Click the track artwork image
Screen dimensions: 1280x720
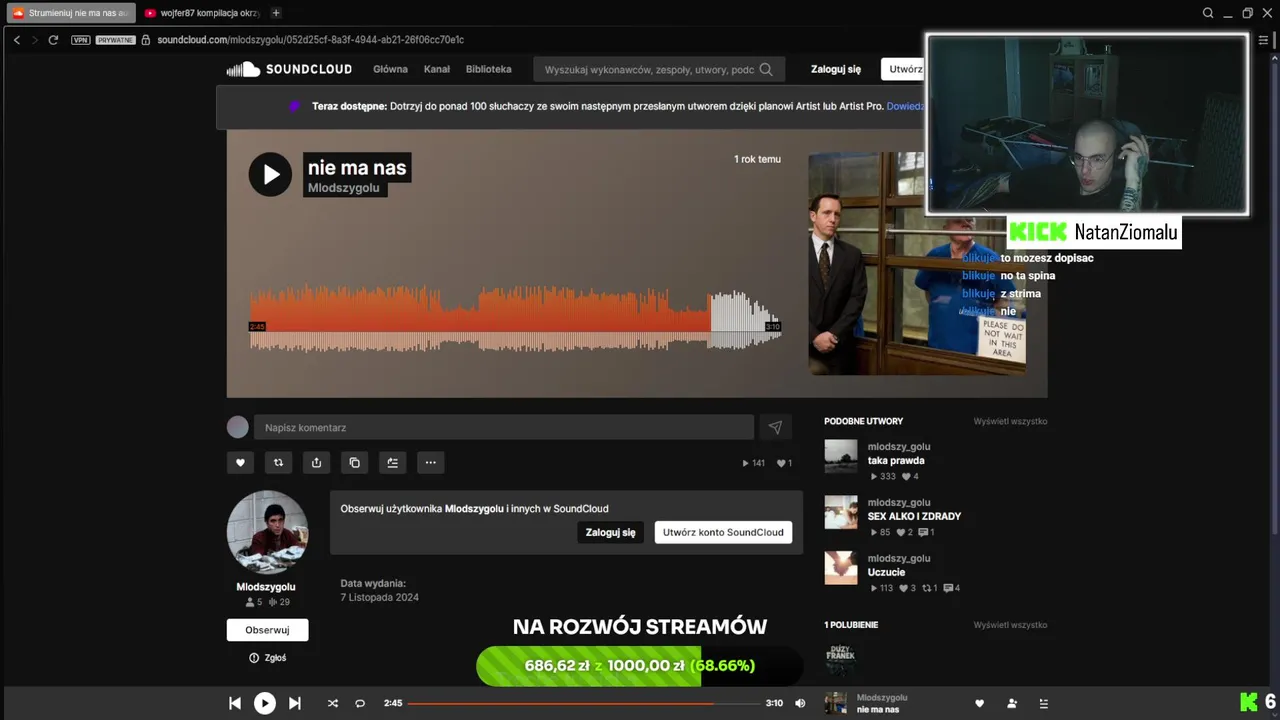(917, 263)
